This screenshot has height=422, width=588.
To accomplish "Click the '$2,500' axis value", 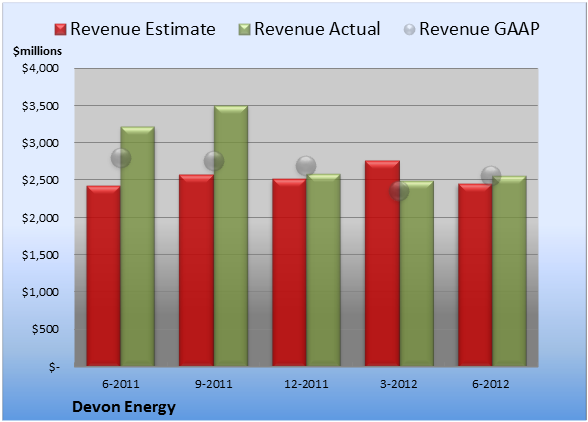I will pyautogui.click(x=40, y=180).
